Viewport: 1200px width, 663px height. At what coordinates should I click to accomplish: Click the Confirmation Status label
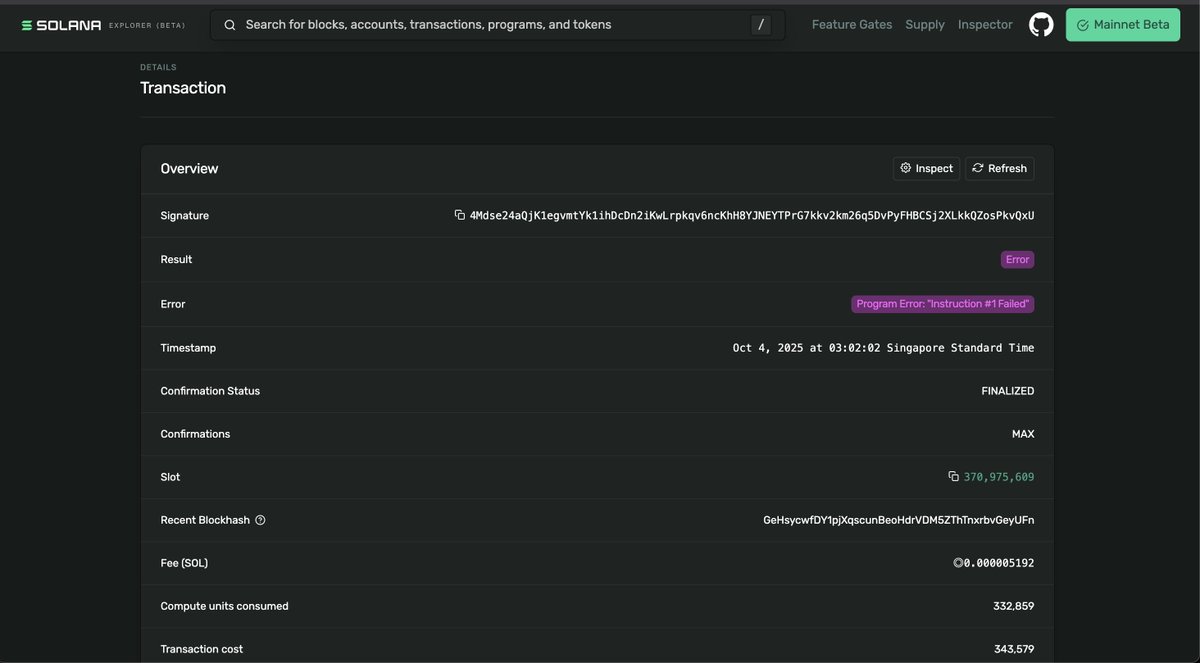[x=210, y=391]
